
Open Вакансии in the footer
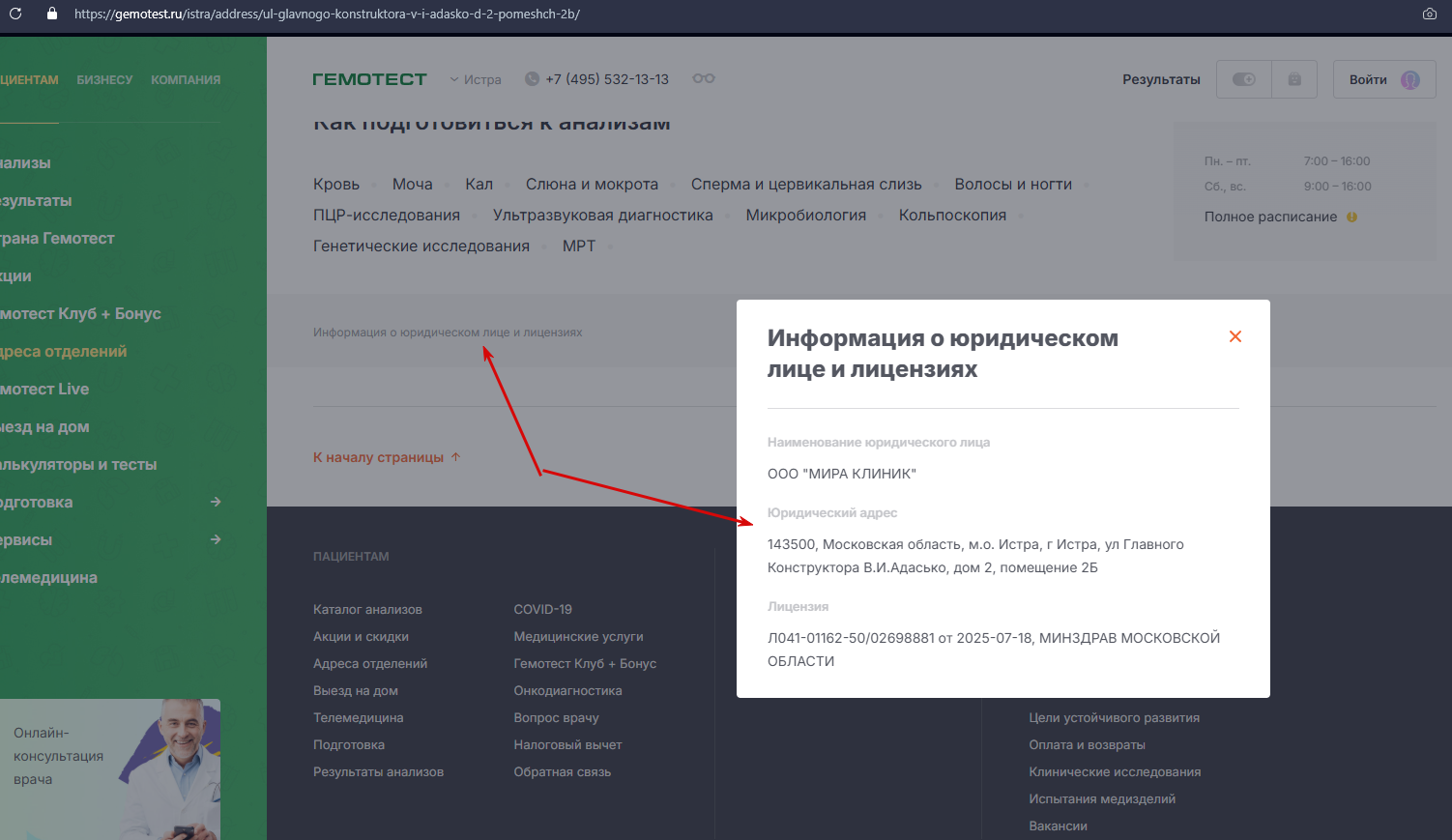(x=1059, y=826)
